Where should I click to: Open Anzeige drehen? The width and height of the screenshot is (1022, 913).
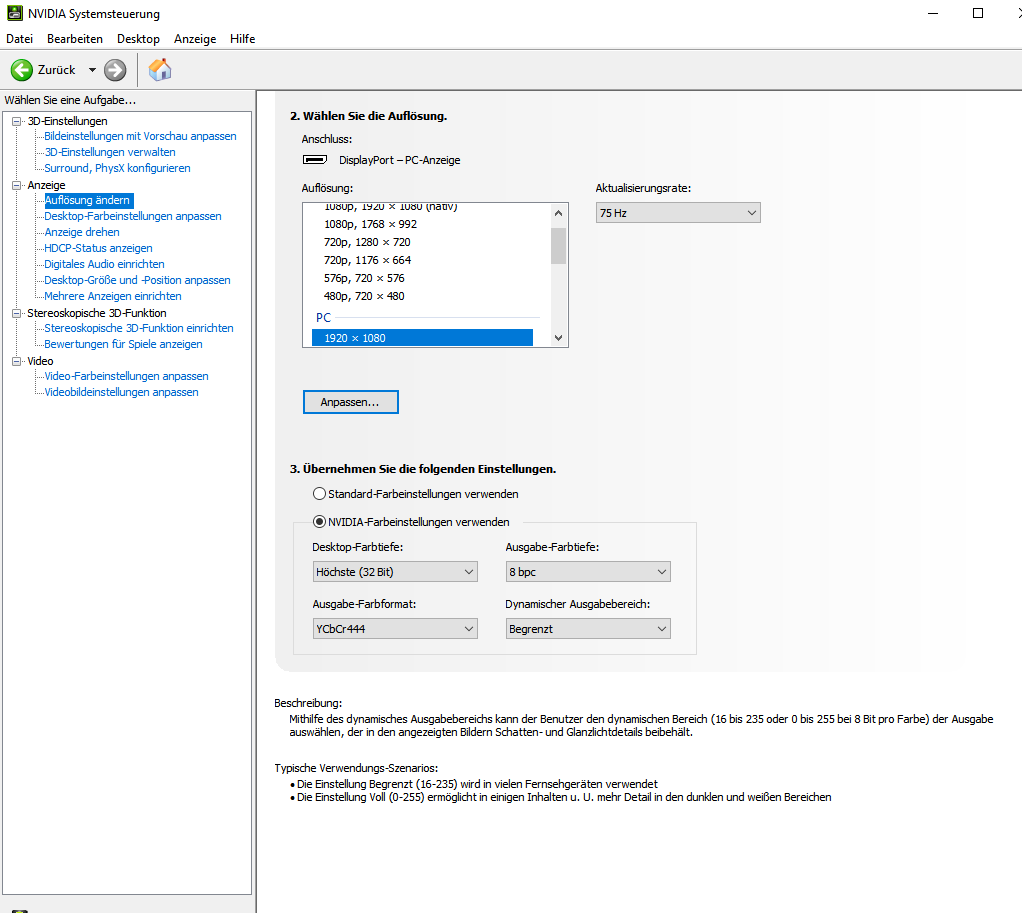(82, 232)
